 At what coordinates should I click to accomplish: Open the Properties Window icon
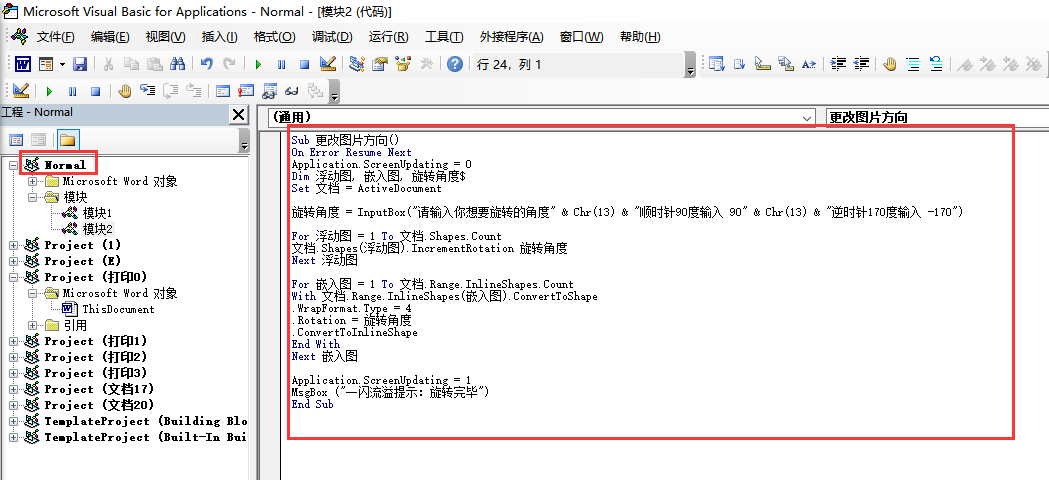(380, 64)
